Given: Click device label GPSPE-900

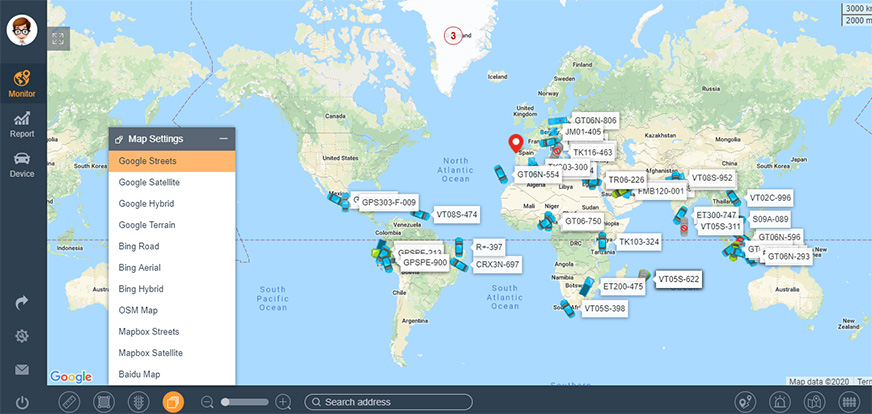Looking at the screenshot, I should pos(425,262).
